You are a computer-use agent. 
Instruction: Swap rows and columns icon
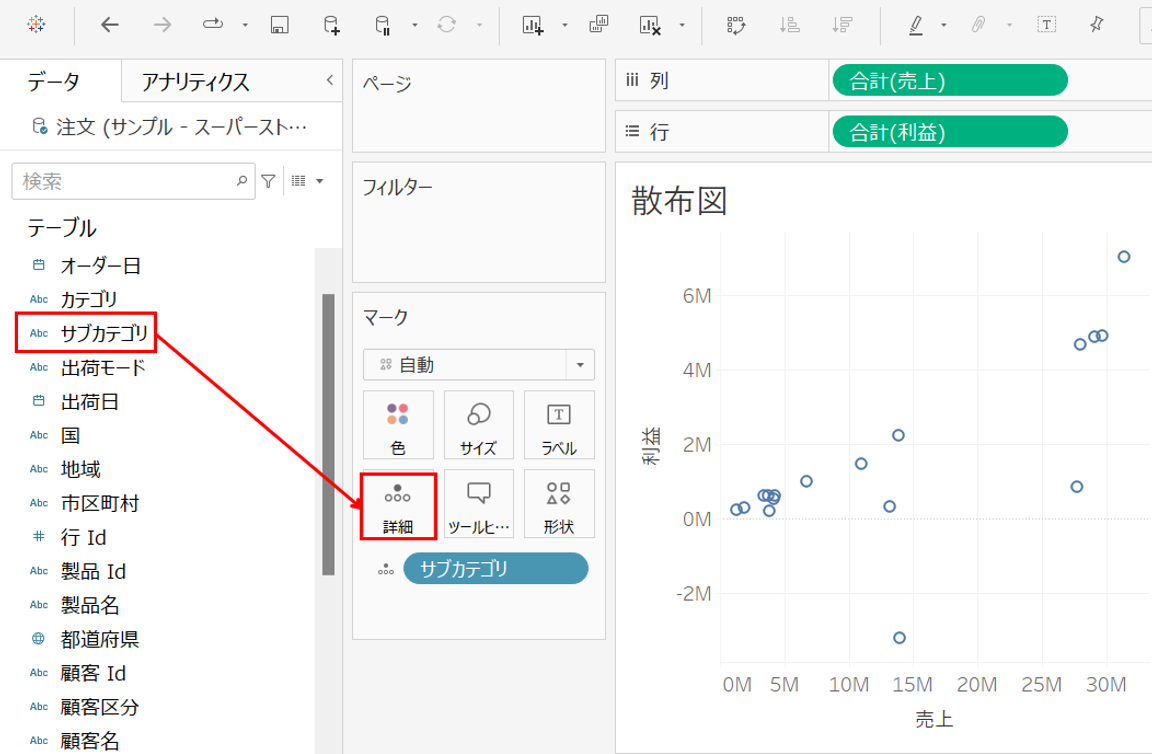(x=736, y=25)
